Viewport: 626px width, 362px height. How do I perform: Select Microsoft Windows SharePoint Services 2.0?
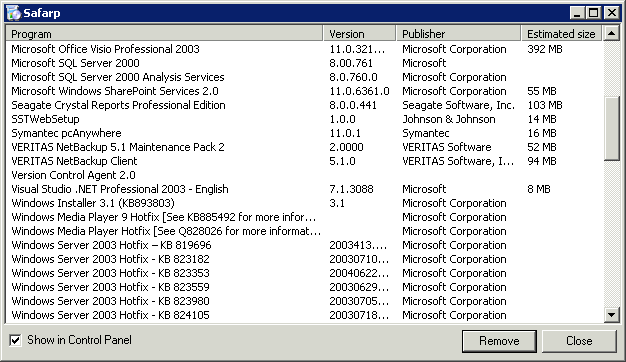click(115, 91)
